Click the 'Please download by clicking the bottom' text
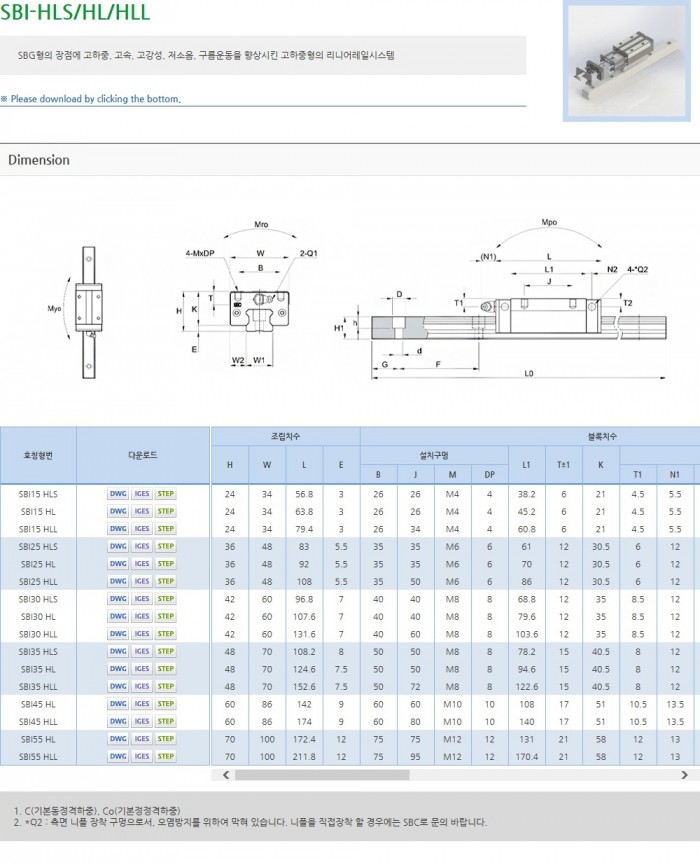Image resolution: width=700 pixels, height=865 pixels. tap(96, 99)
